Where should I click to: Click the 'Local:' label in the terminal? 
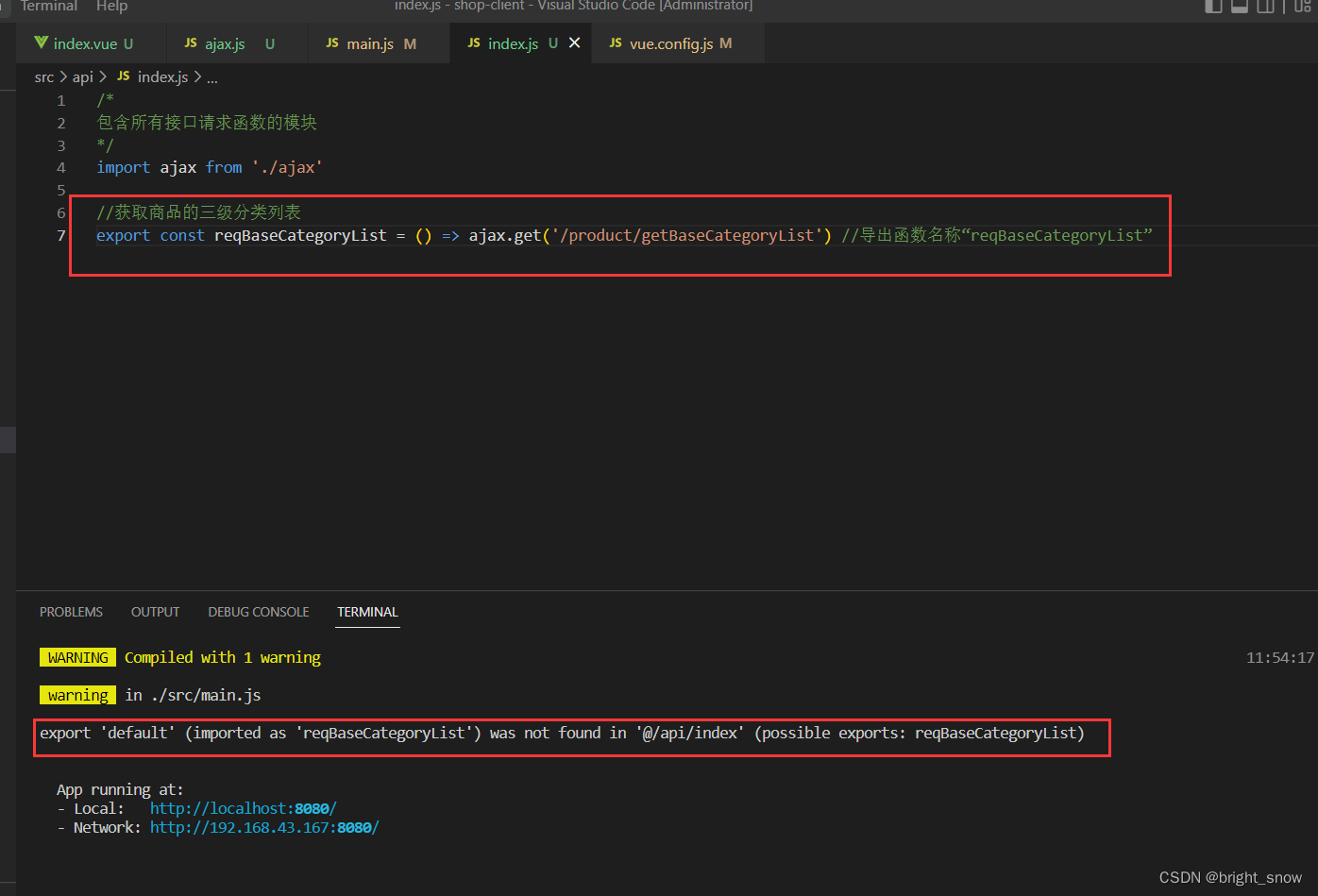pyautogui.click(x=99, y=809)
